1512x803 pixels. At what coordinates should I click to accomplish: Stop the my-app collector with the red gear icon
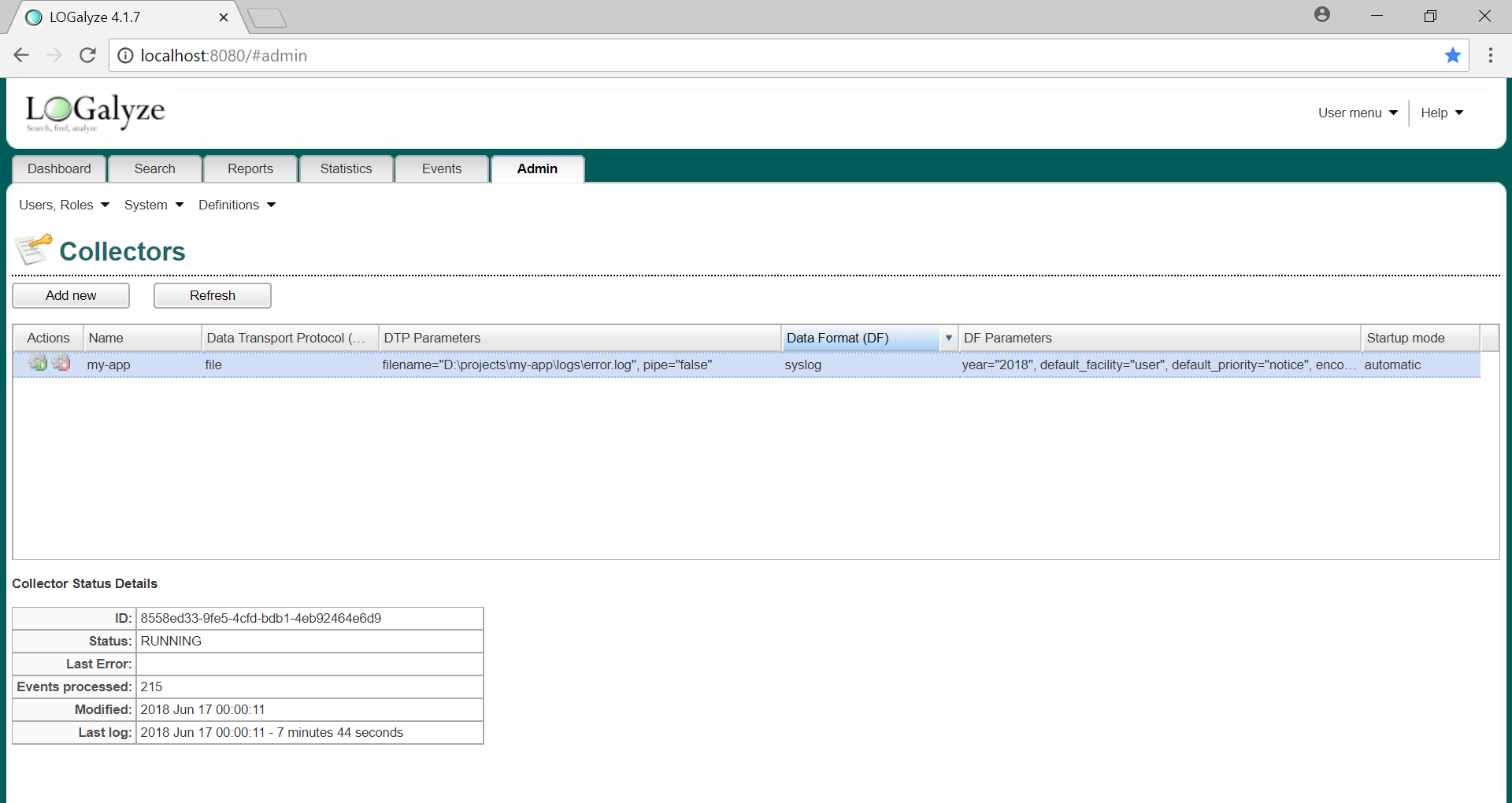click(x=61, y=363)
